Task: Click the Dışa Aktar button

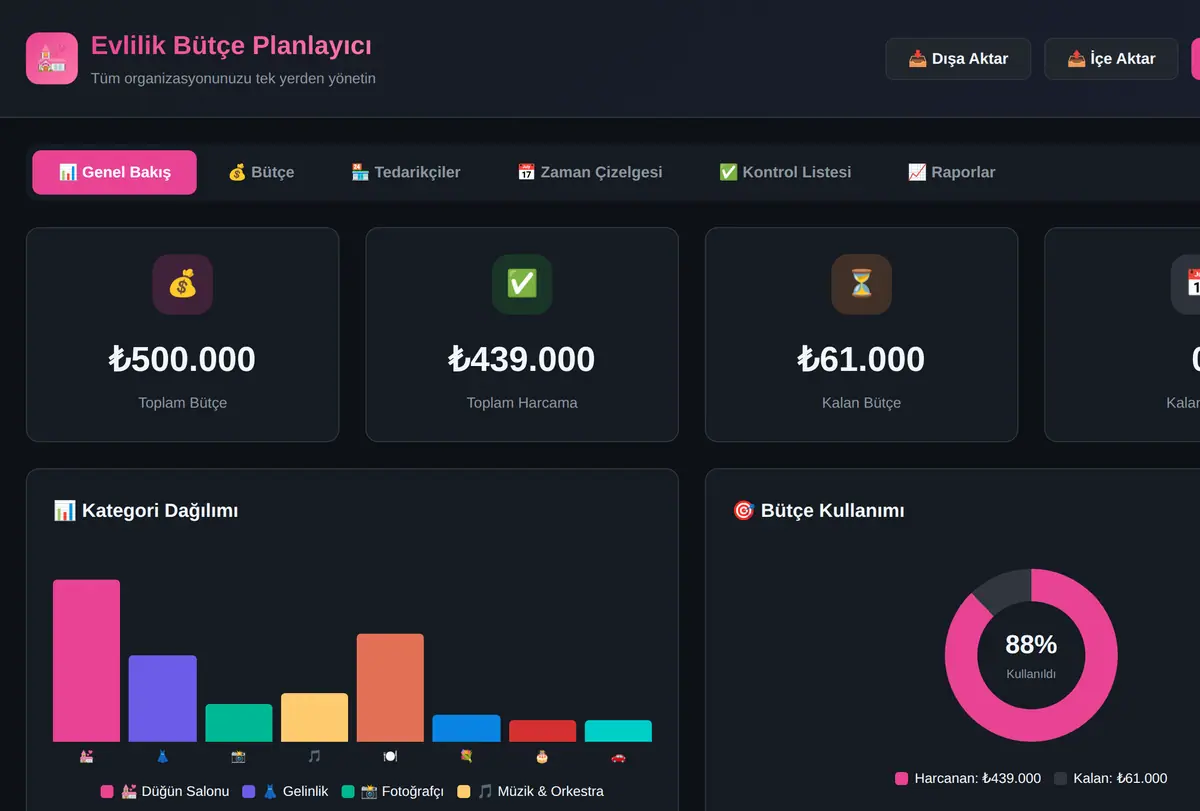Action: point(958,59)
